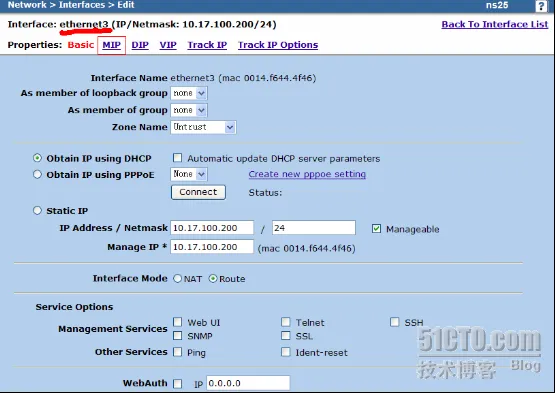
Task: Click the Connect button
Action: pyautogui.click(x=198, y=192)
